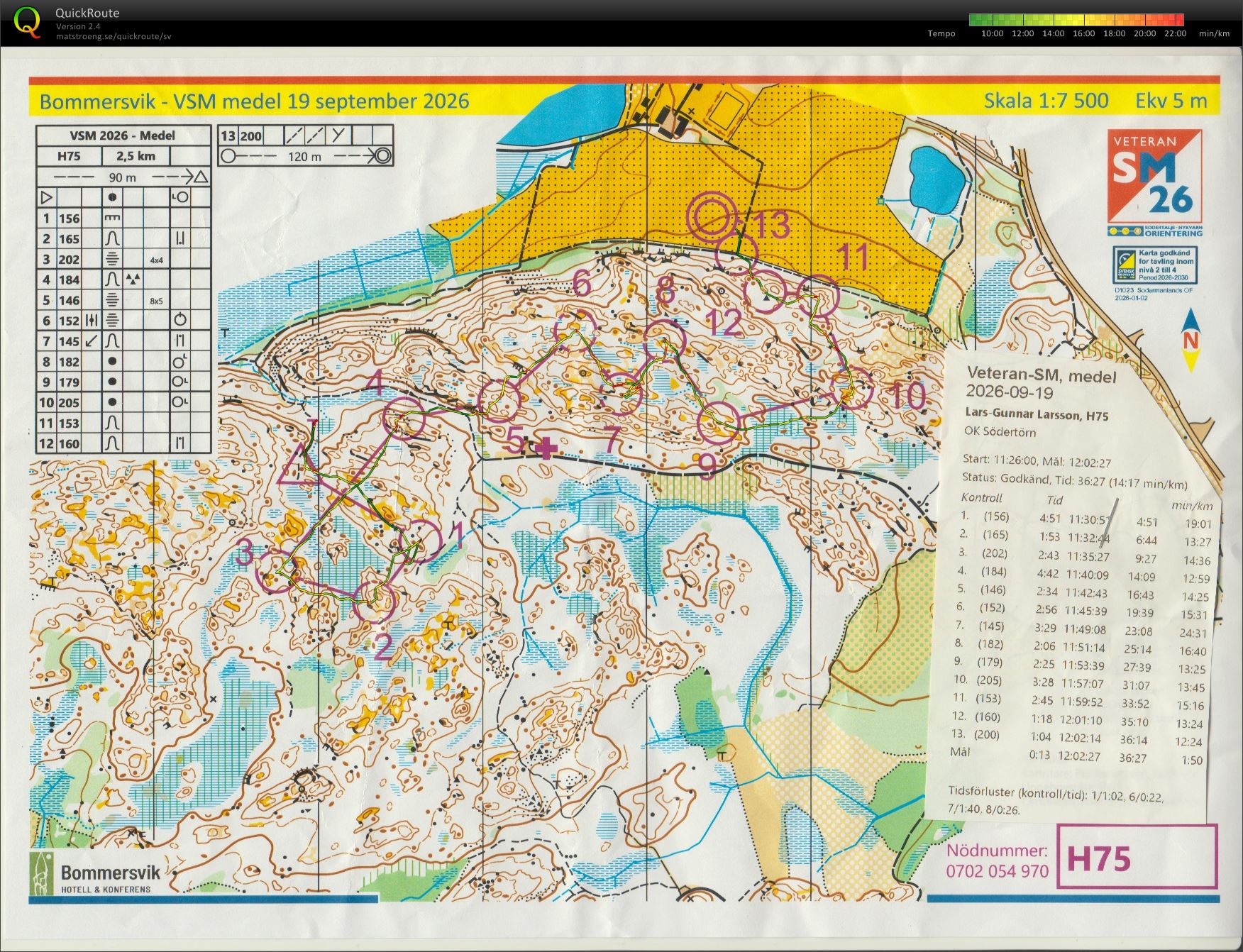Viewport: 1243px width, 952px height.
Task: Click the 'Tempo' label in the header
Action: tap(941, 33)
